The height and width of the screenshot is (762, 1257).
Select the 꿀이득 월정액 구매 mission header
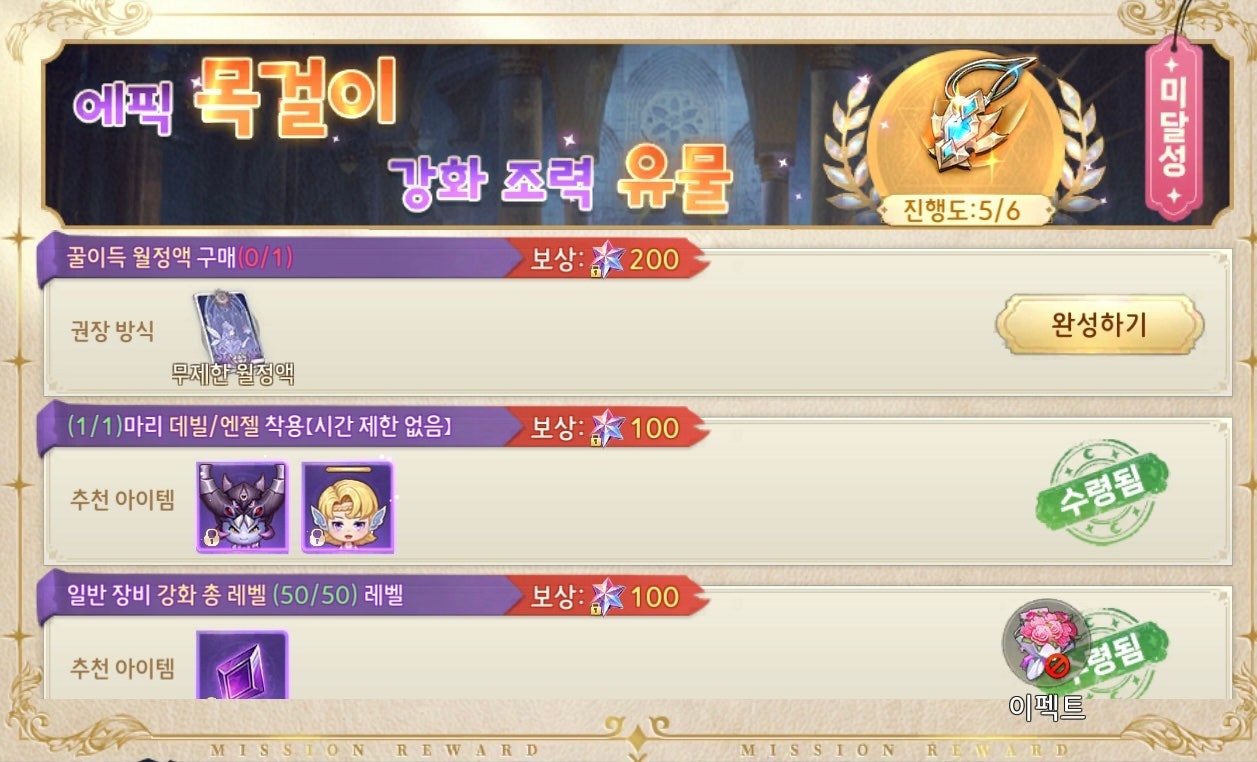(181, 260)
